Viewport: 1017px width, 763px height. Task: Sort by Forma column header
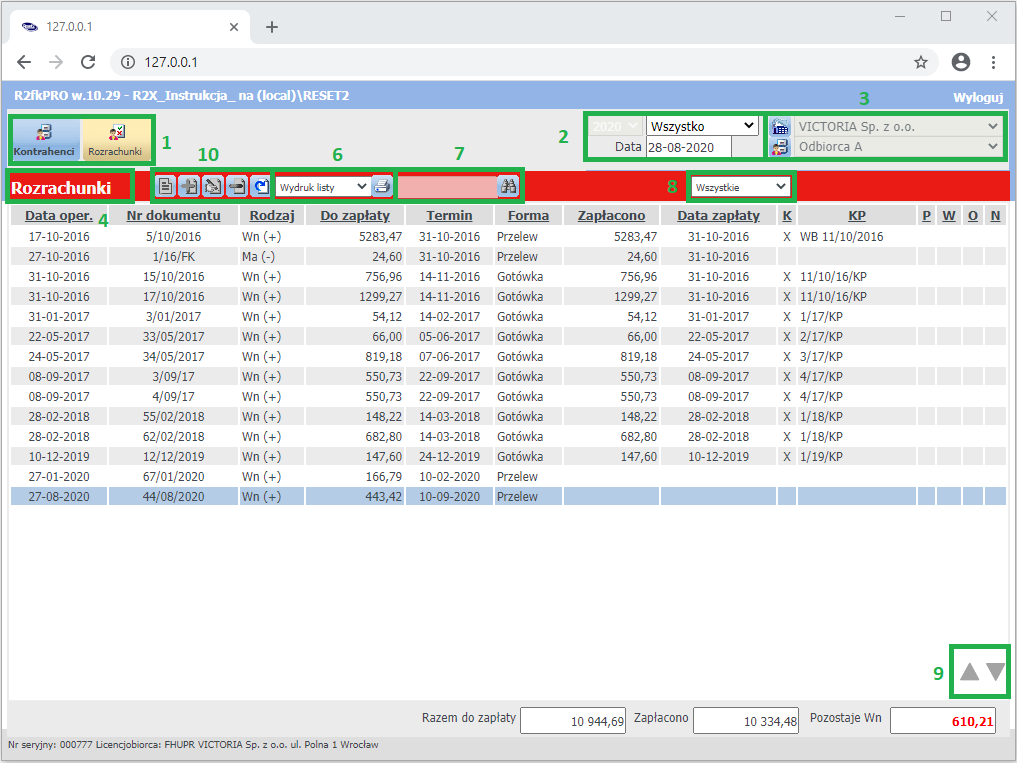(528, 215)
